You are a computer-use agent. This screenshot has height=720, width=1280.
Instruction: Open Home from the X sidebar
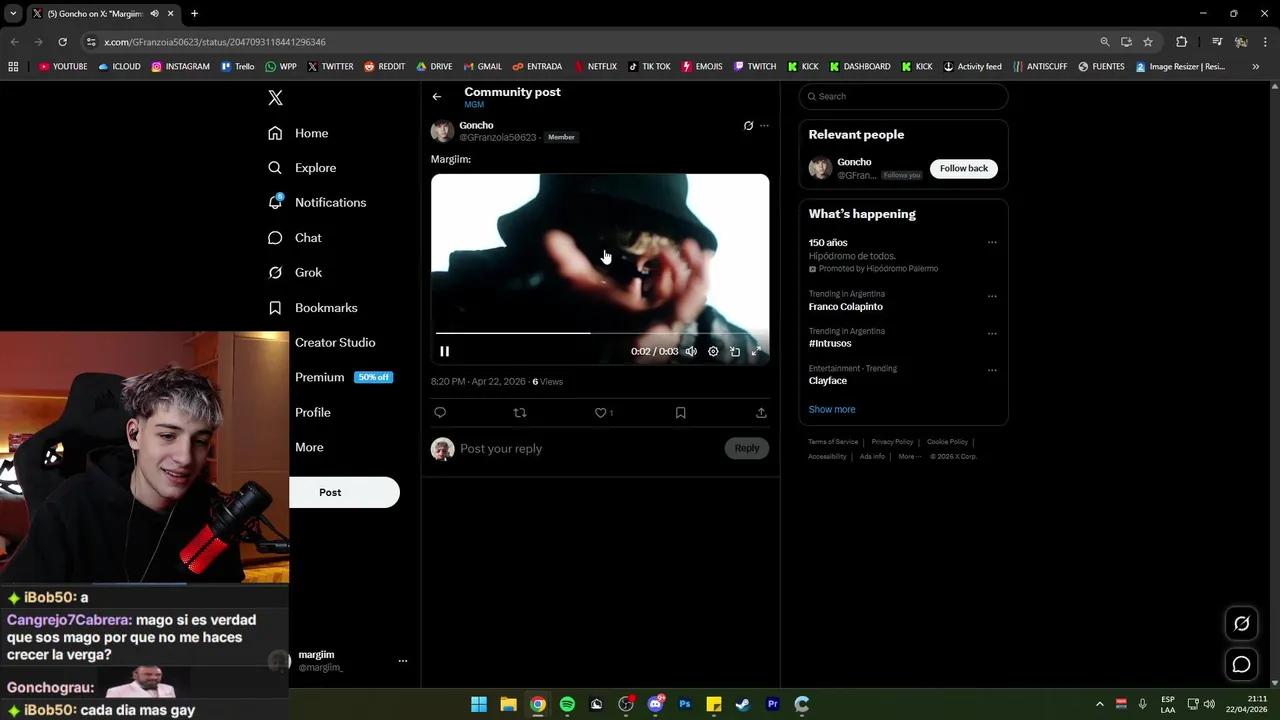pyautogui.click(x=298, y=133)
